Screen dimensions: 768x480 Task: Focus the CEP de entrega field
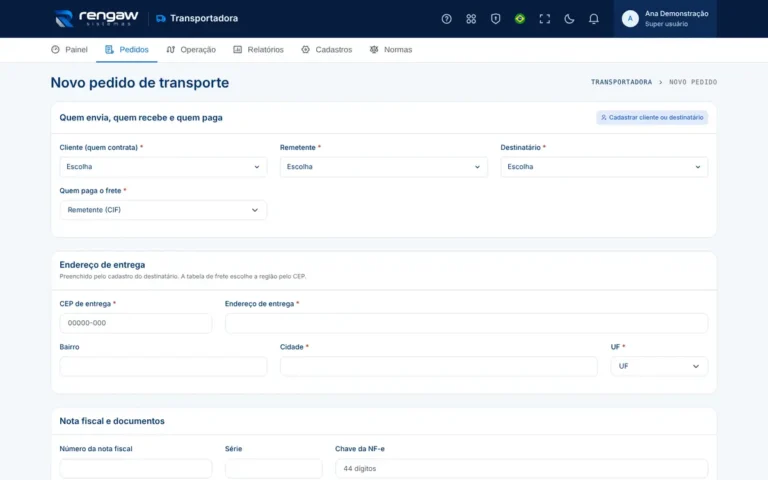click(x=136, y=323)
